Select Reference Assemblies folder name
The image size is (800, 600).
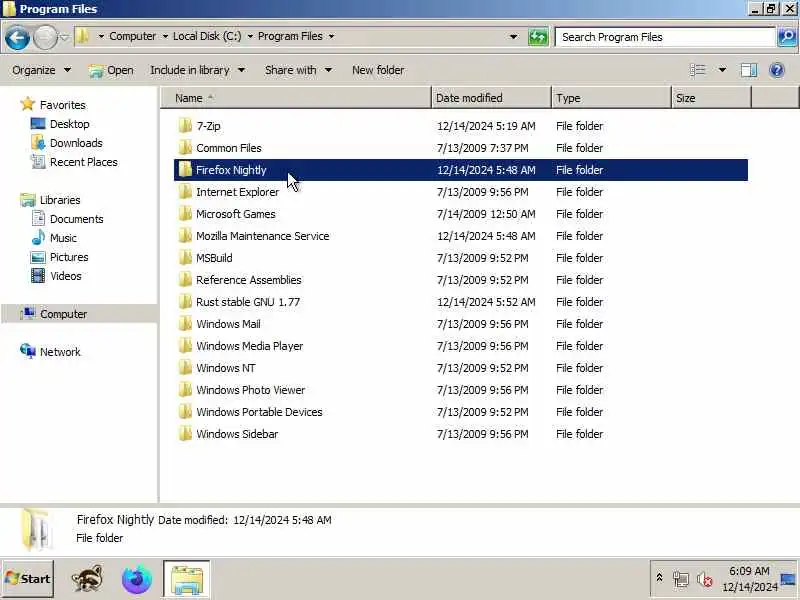point(248,280)
